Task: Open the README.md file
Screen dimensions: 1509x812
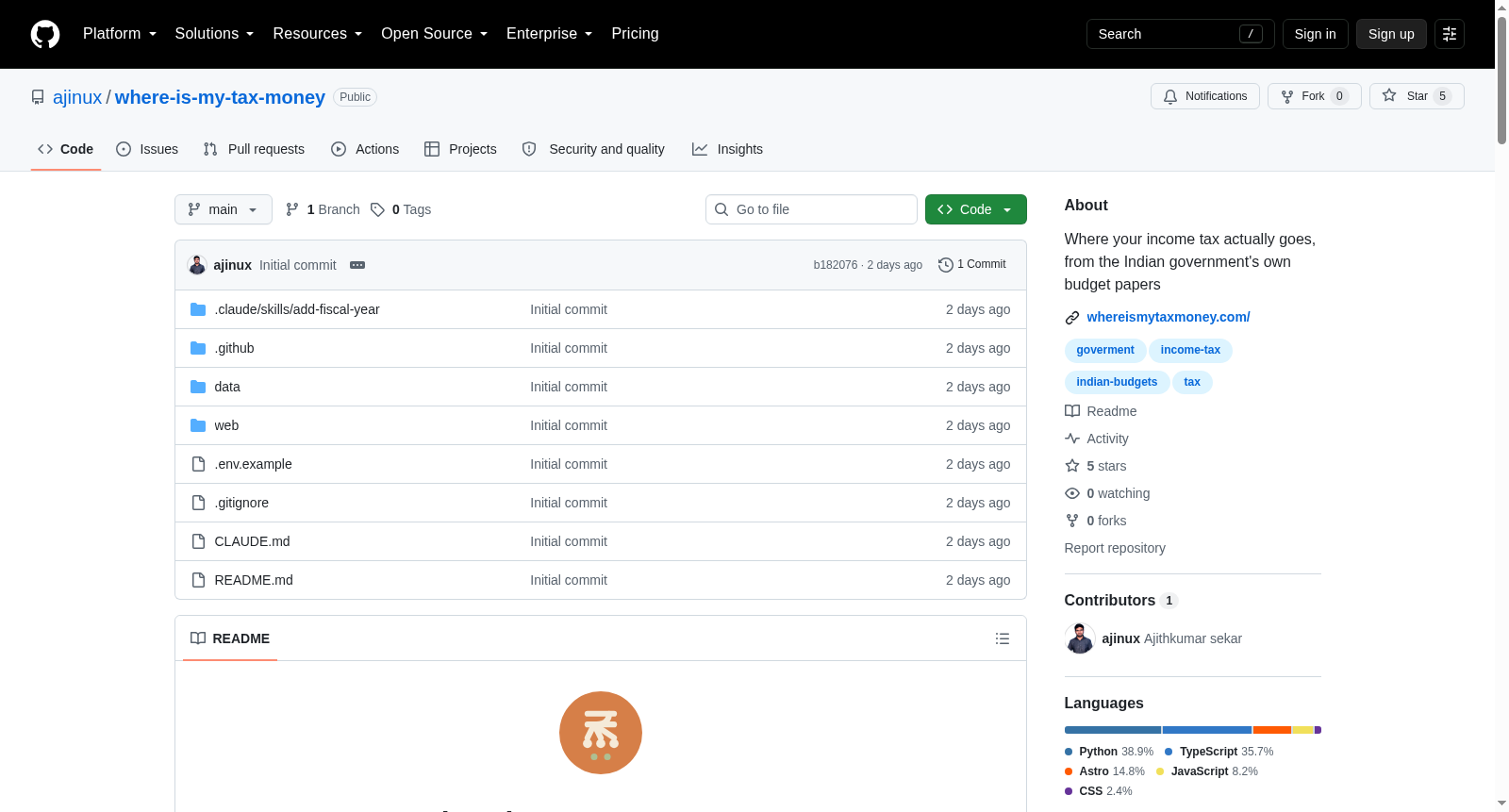Action: 254,580
